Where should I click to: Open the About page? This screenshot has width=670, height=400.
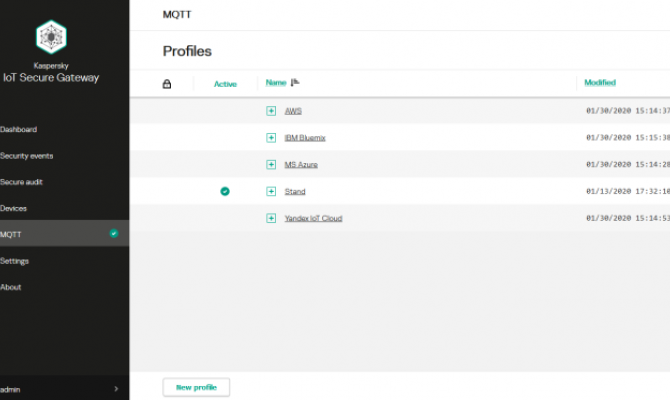coord(11,287)
